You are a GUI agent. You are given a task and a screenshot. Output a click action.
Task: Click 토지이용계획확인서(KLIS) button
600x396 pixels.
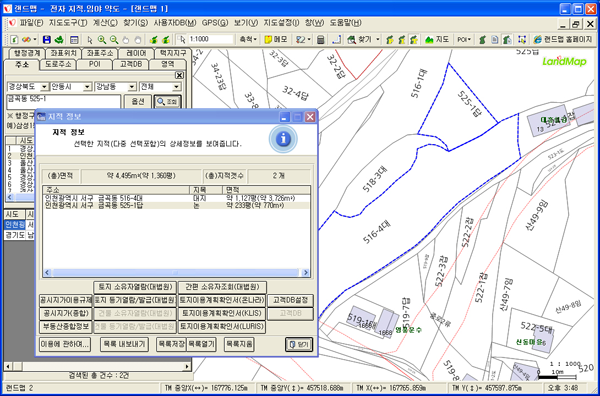pos(222,313)
